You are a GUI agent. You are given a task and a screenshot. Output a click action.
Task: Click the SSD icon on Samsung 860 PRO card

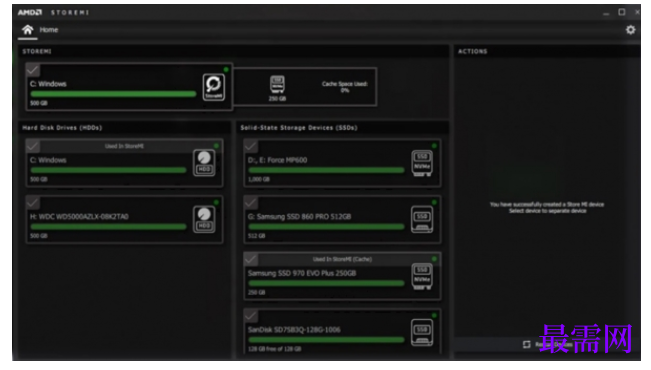pyautogui.click(x=422, y=220)
